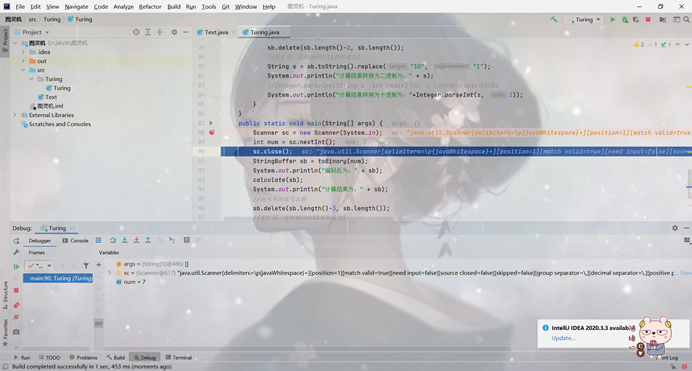Expand .idea folder in tree

point(23,52)
